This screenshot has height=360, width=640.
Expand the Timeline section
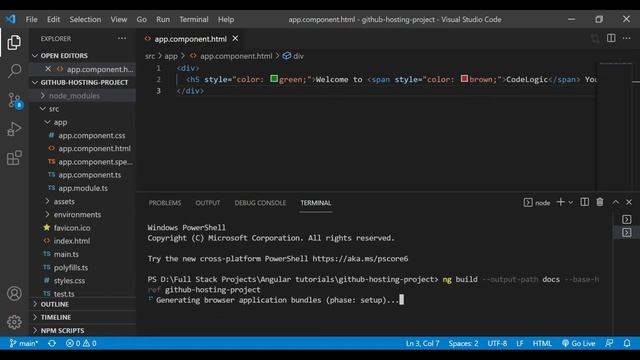pyautogui.click(x=52, y=317)
